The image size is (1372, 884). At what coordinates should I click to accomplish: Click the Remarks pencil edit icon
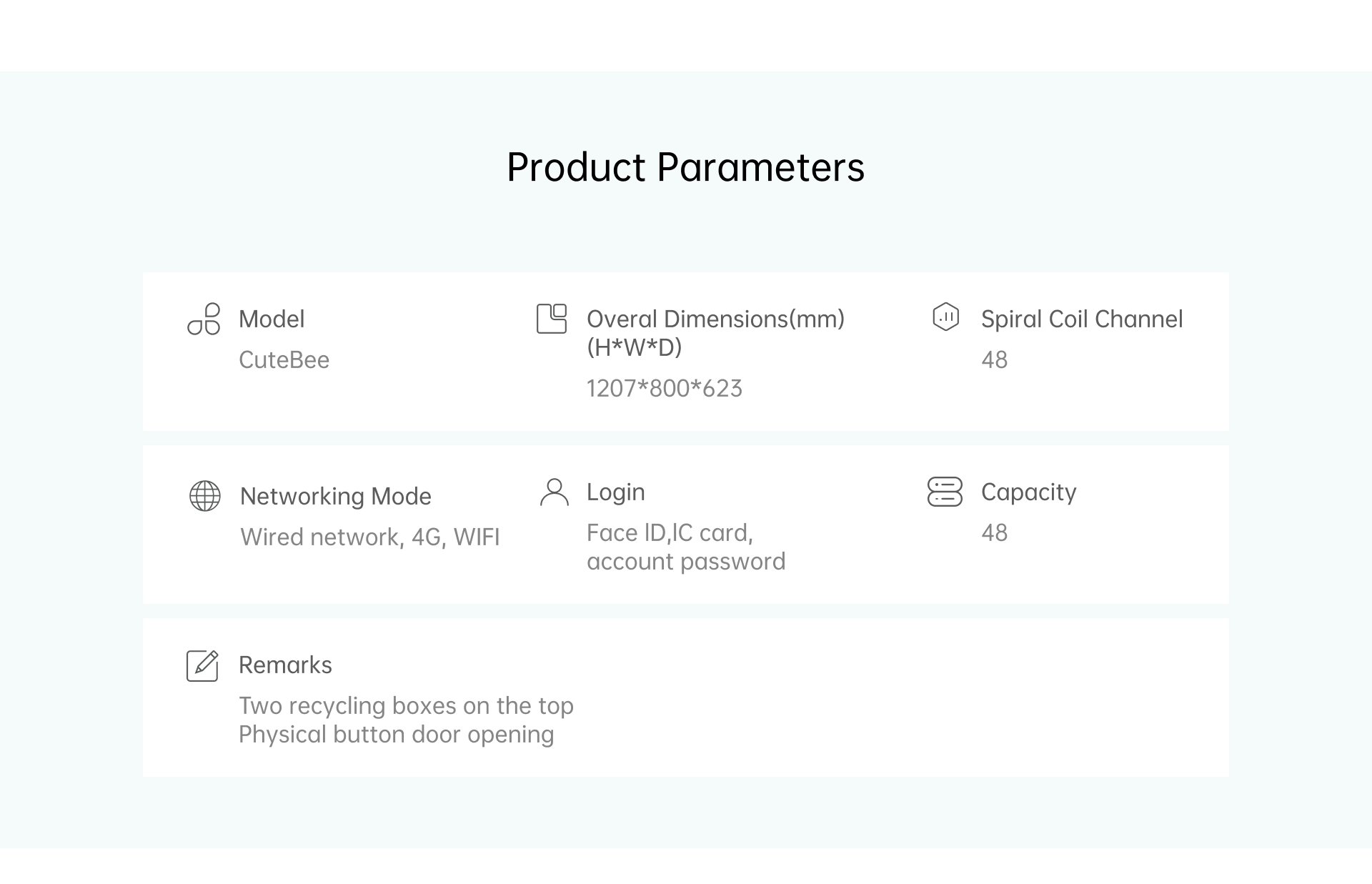tap(202, 665)
